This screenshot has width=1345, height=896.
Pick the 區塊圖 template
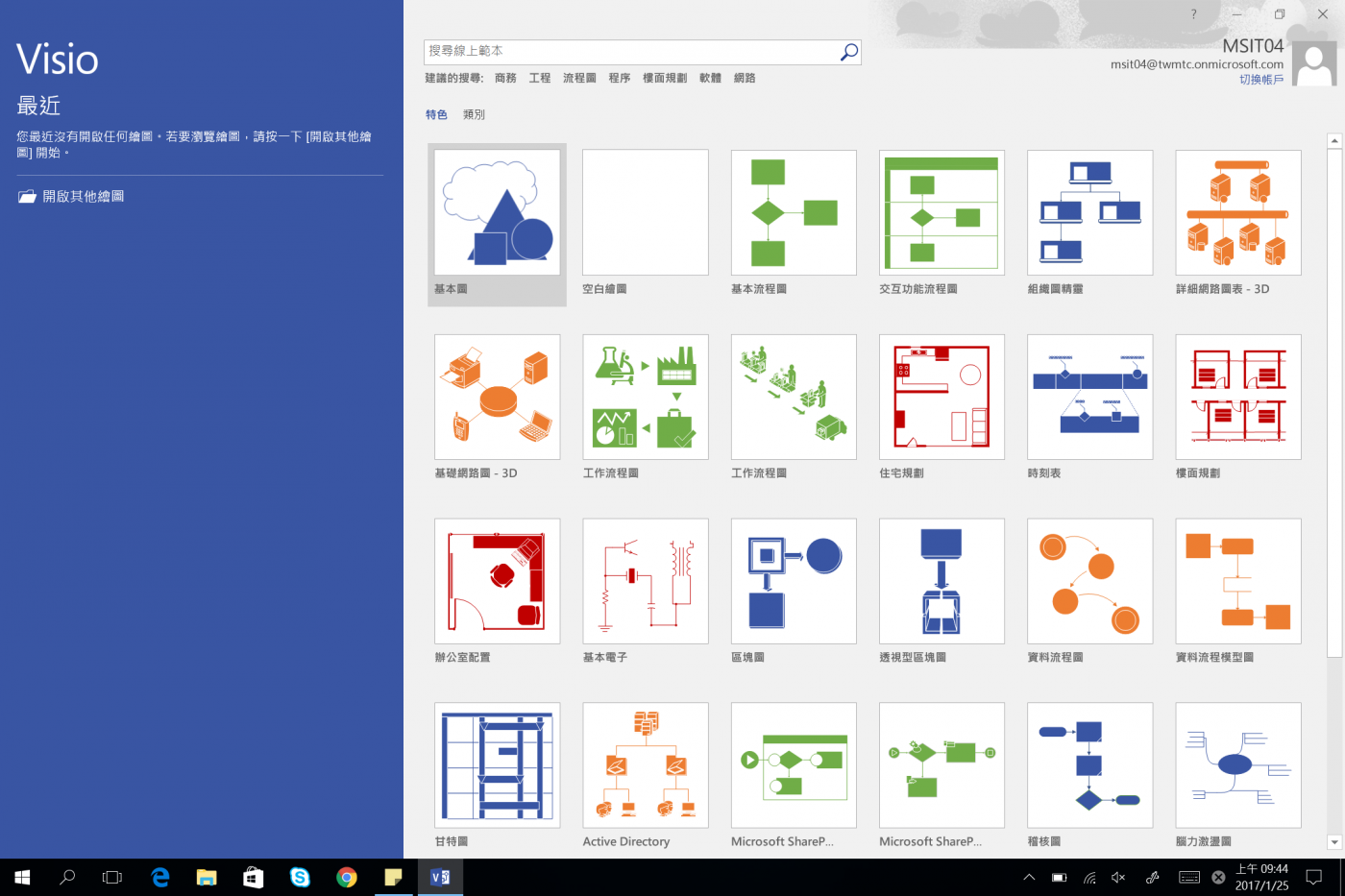794,581
